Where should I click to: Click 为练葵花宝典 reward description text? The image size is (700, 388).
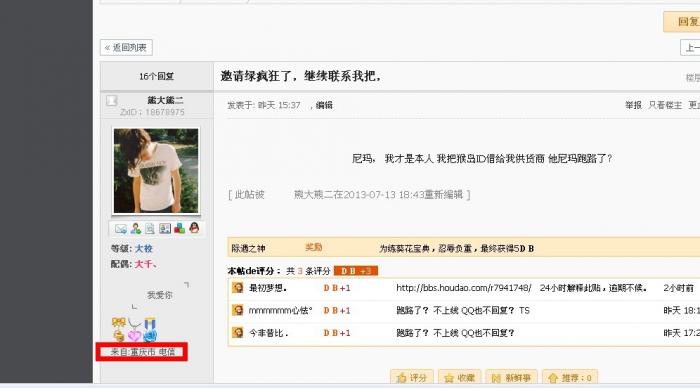coord(456,248)
